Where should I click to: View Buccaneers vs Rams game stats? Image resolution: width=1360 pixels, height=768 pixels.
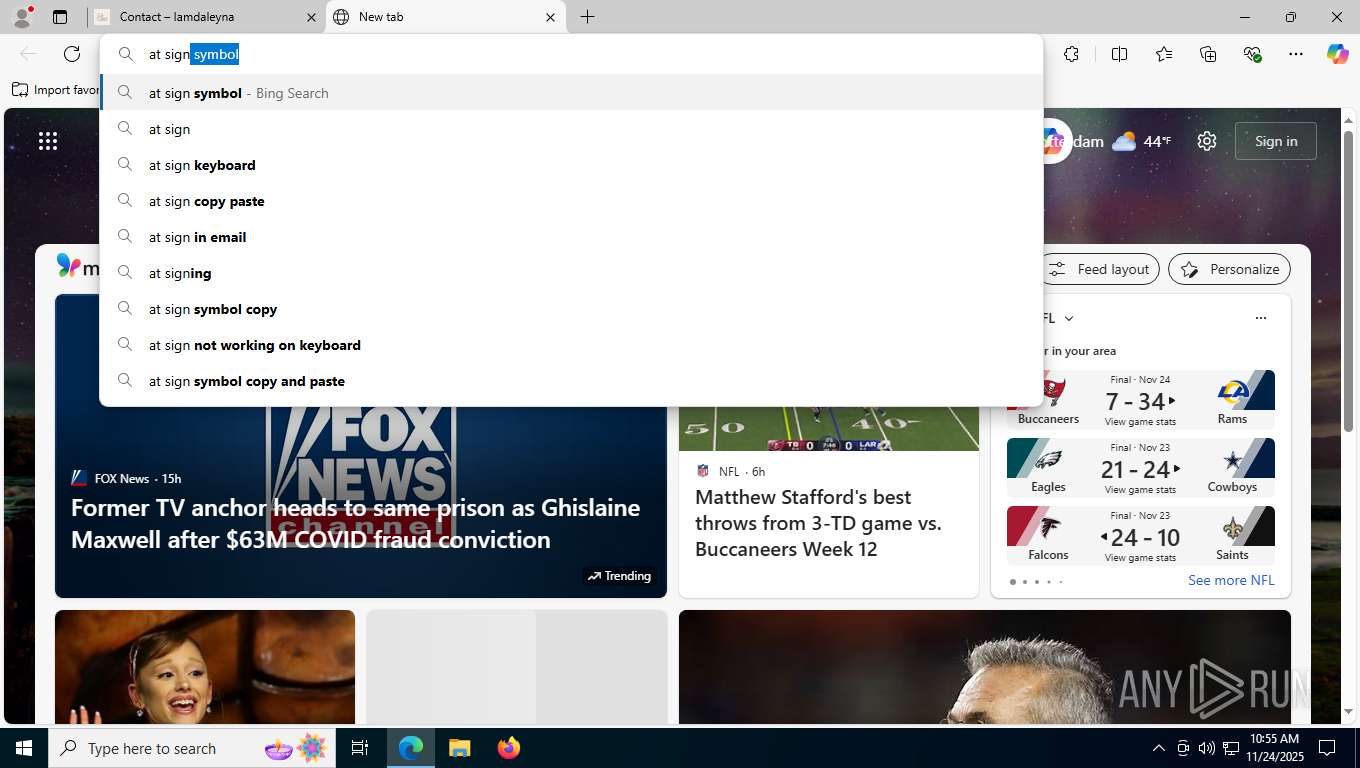[x=1140, y=422]
